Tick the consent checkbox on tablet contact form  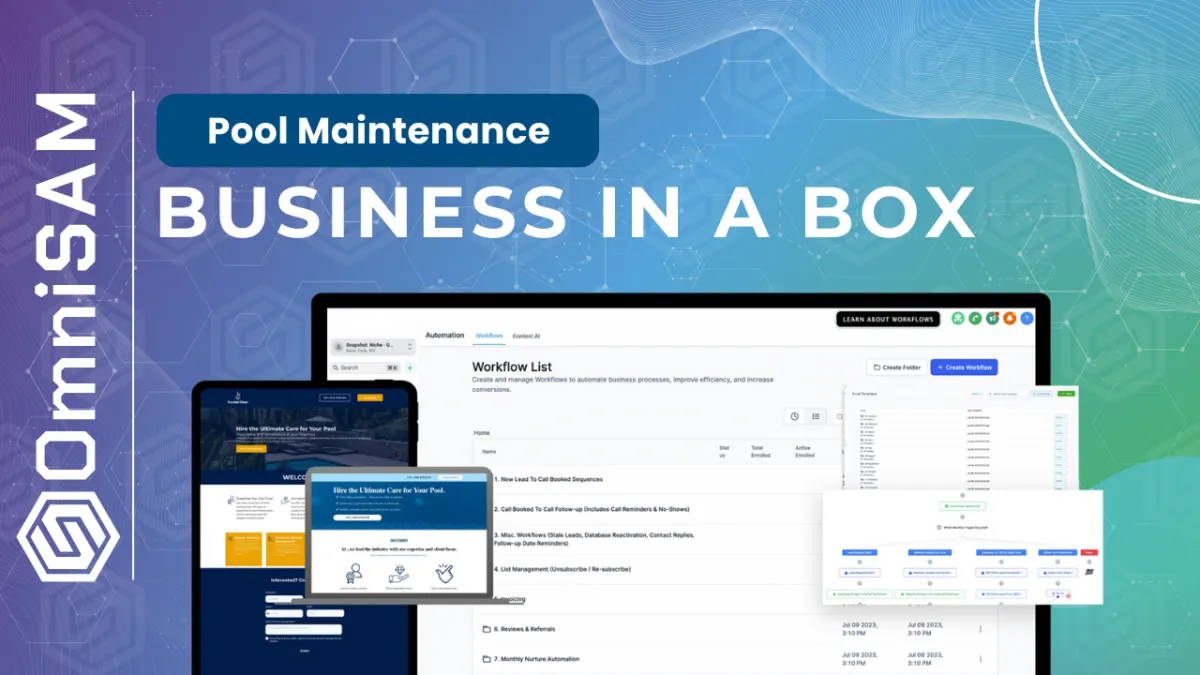(268, 638)
